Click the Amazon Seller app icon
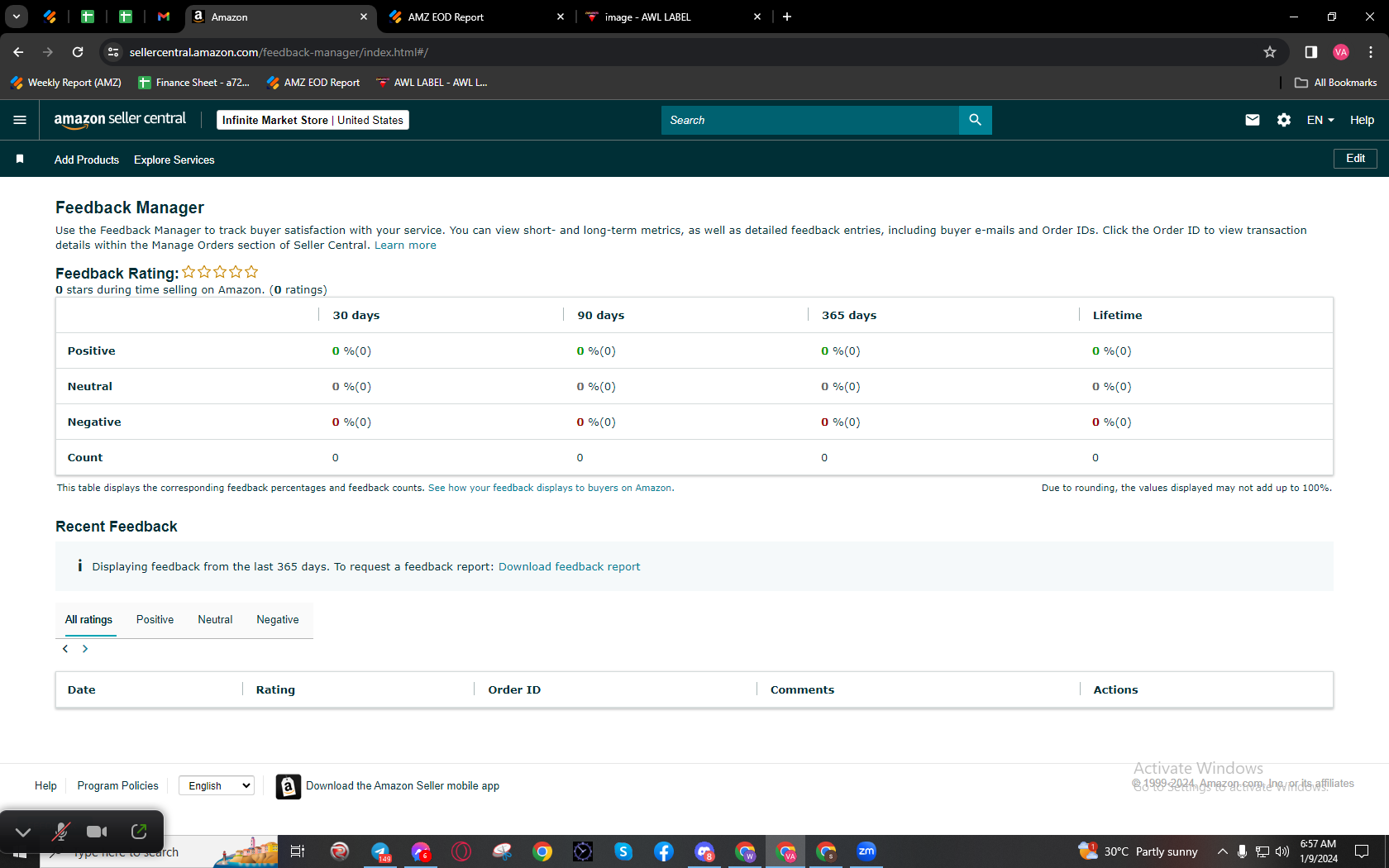 [288, 786]
